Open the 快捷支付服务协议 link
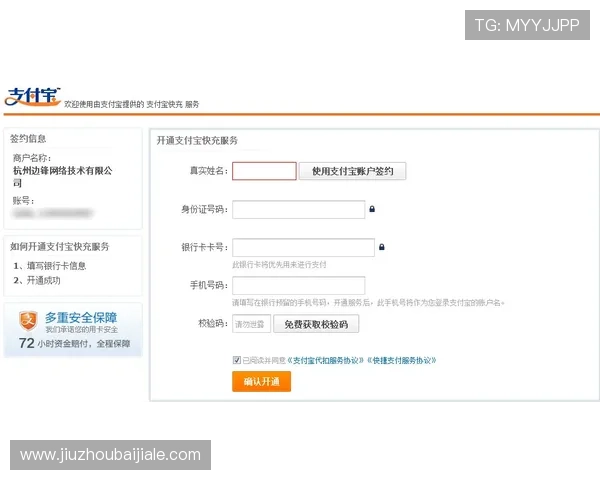 (x=401, y=360)
